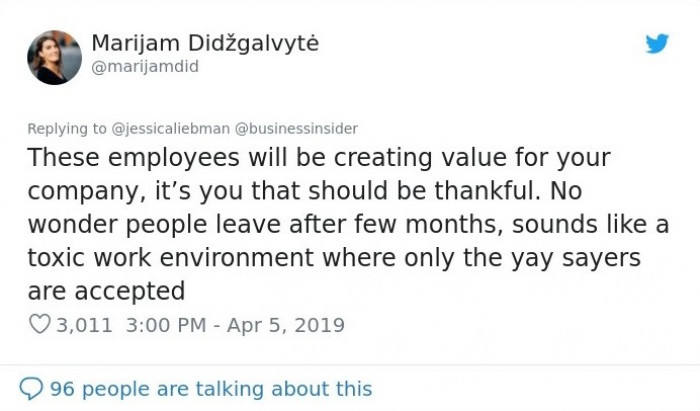700x411 pixels.
Task: Click 'are accepted' on the last tweet line
Action: click(106, 292)
